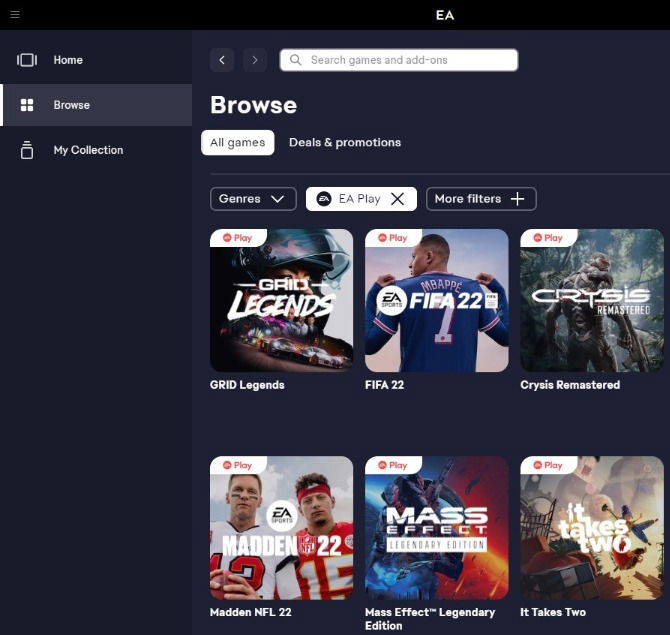The height and width of the screenshot is (635, 670).
Task: Click the EA logo in EA Play filter
Action: tap(324, 199)
